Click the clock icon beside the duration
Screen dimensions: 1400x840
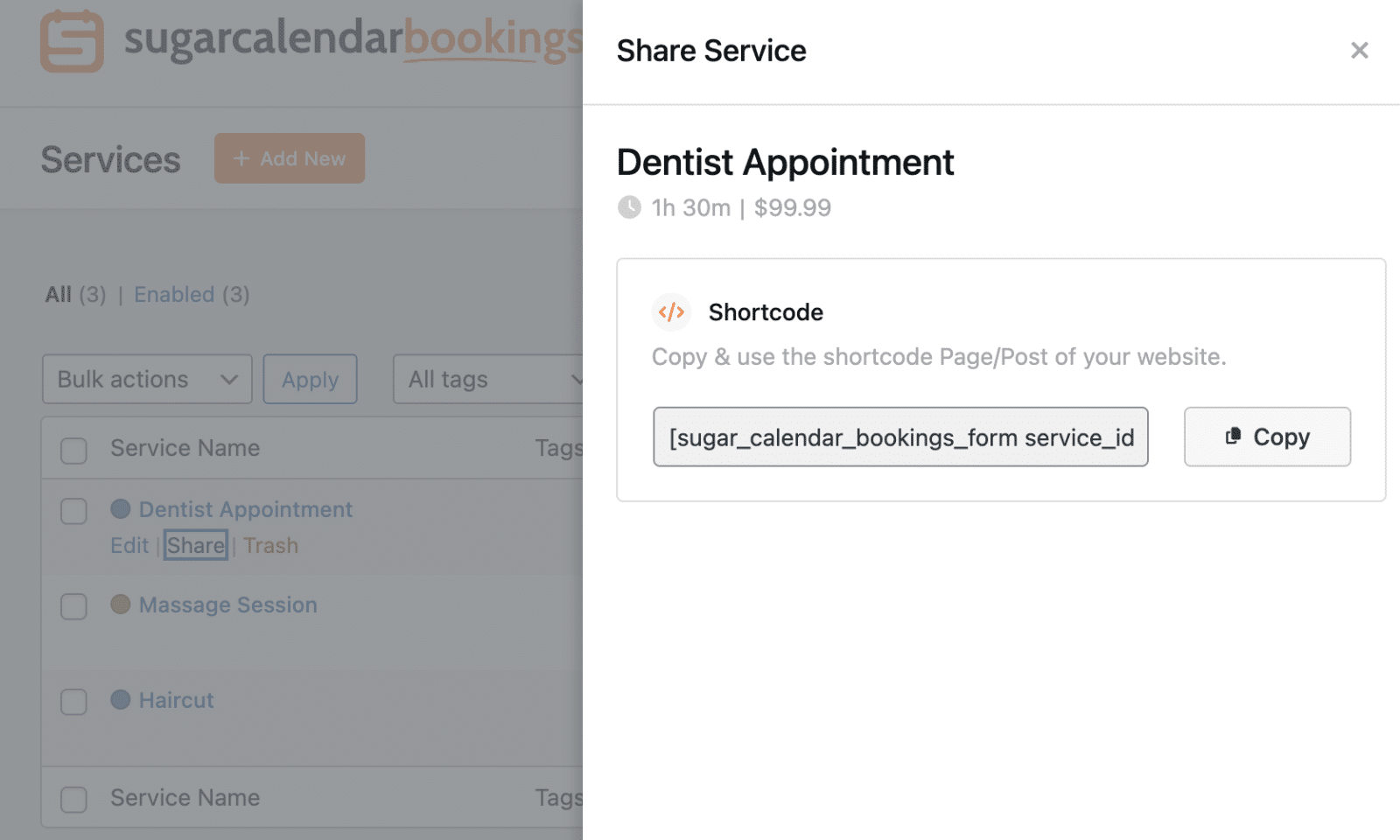(629, 207)
